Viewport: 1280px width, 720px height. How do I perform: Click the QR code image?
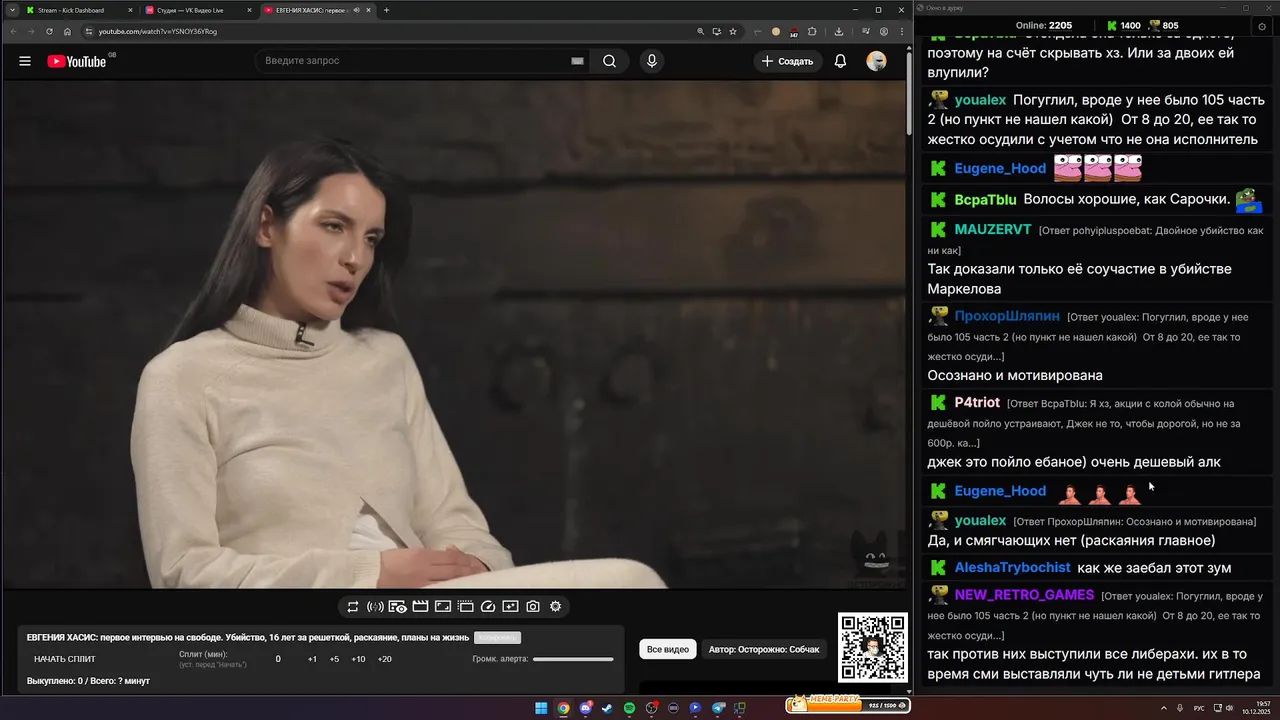point(872,647)
